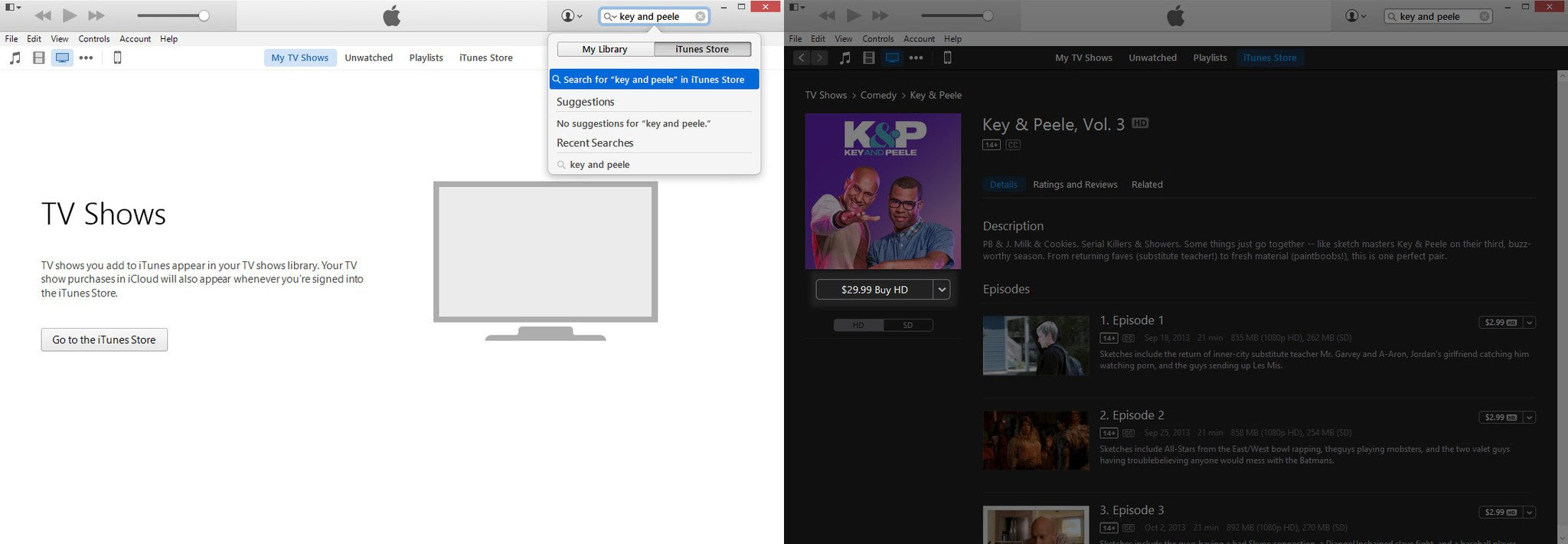Viewport: 1568px width, 544px height.
Task: Open the three dots menu in dark window
Action: [x=916, y=57]
